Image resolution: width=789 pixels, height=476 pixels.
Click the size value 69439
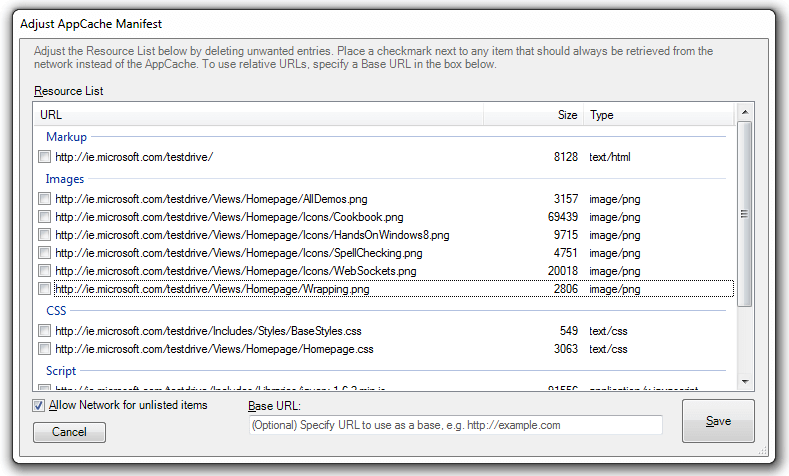coord(563,217)
